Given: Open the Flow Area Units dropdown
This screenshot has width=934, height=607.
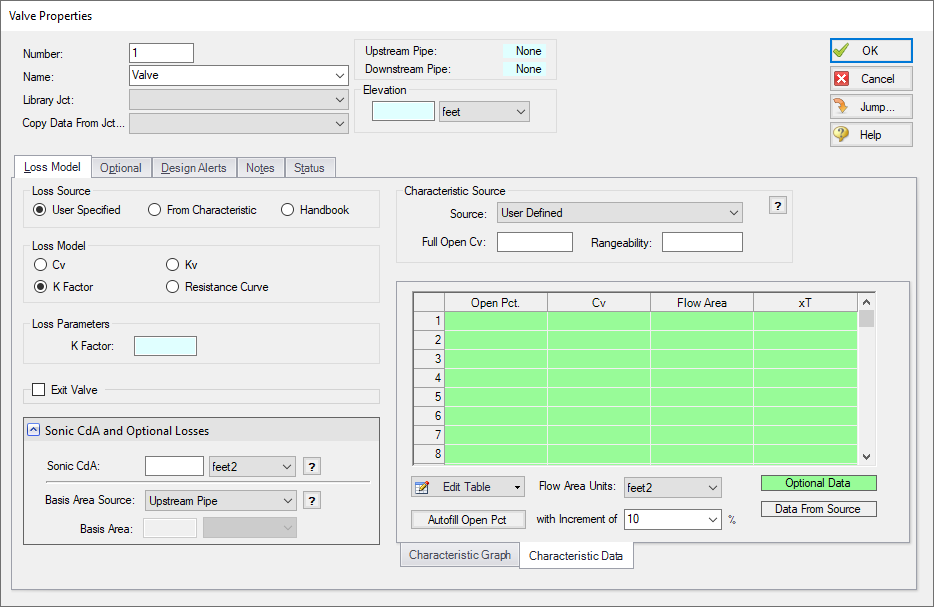Looking at the screenshot, I should click(672, 487).
